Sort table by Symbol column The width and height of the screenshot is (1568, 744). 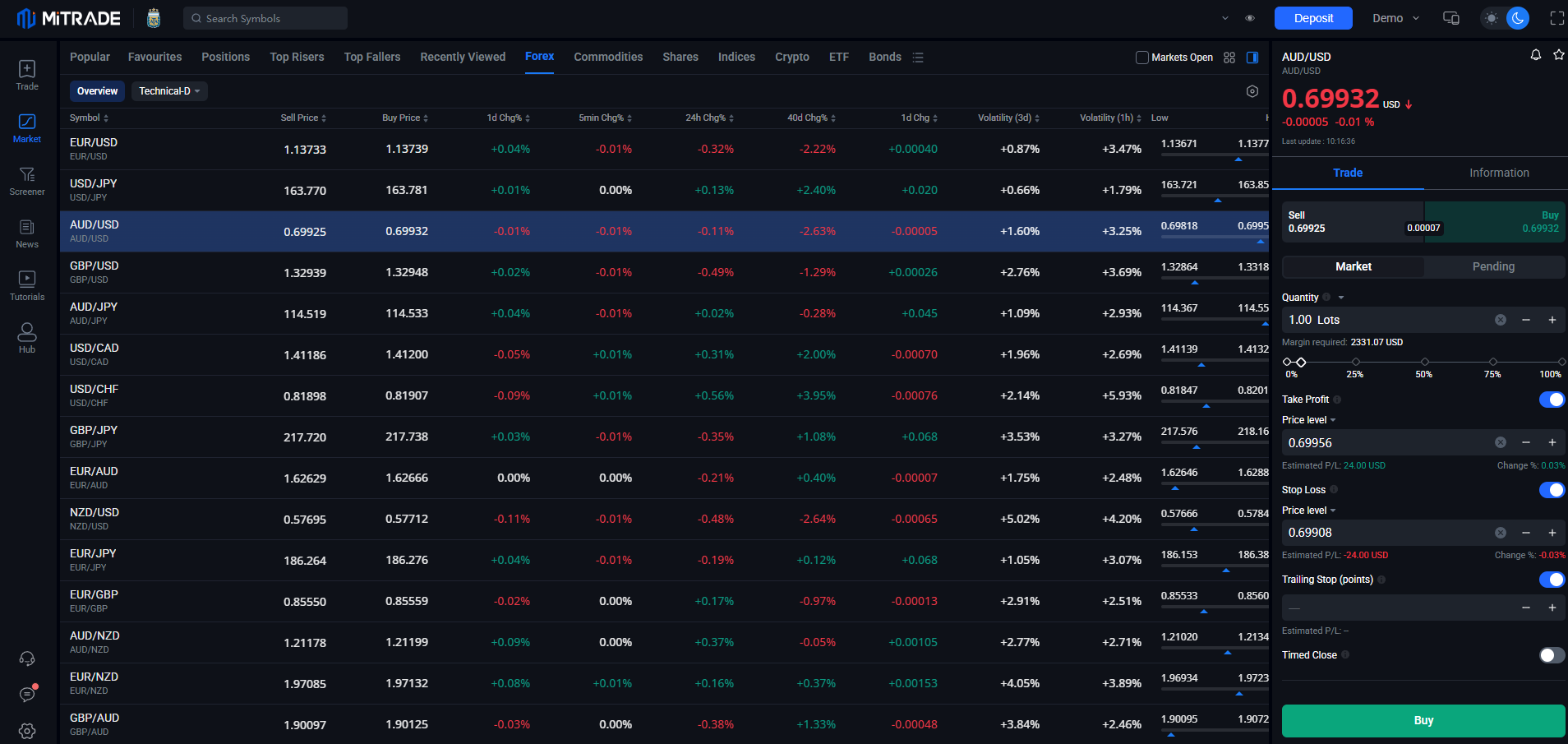(x=90, y=118)
